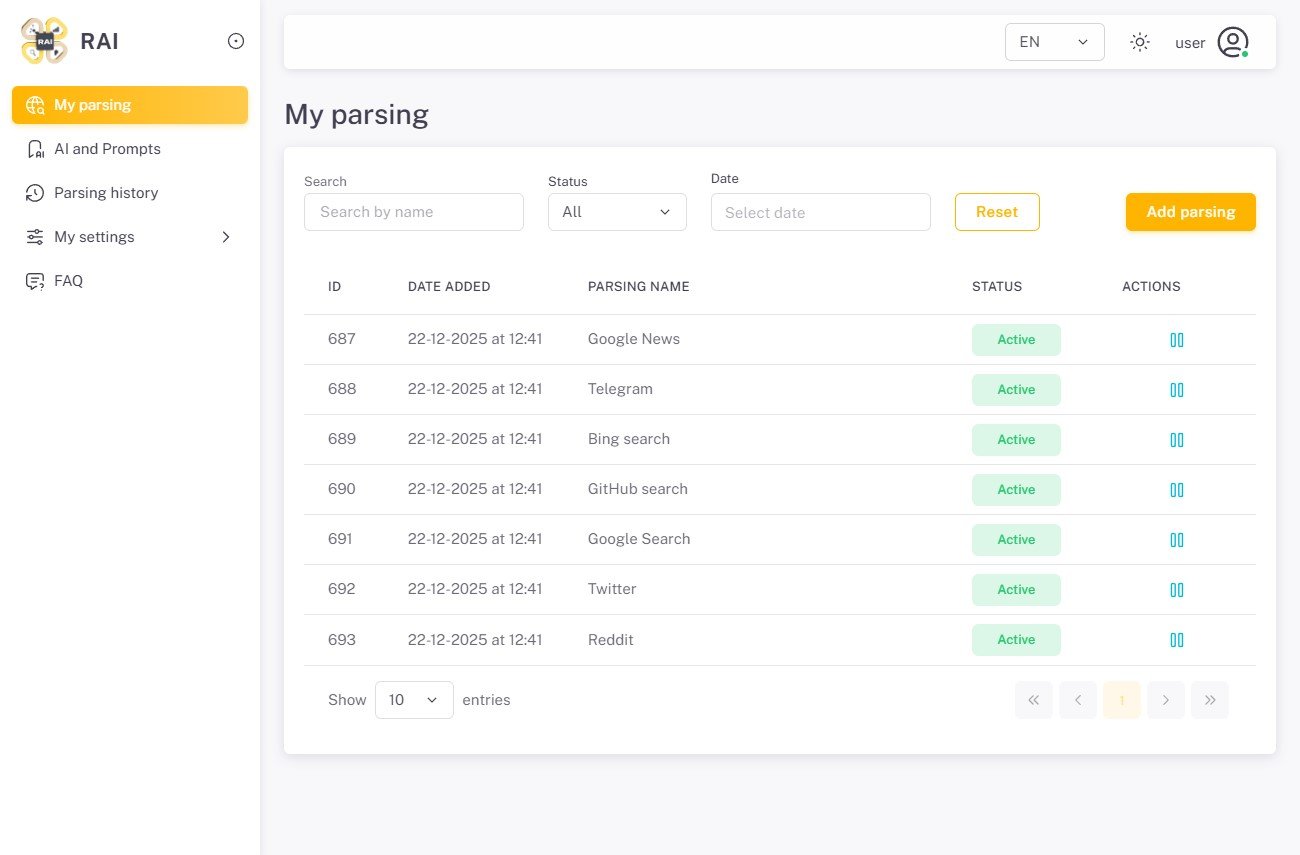Pause the GitHub search parsing
Viewport: 1300px width, 855px height.
[1176, 490]
